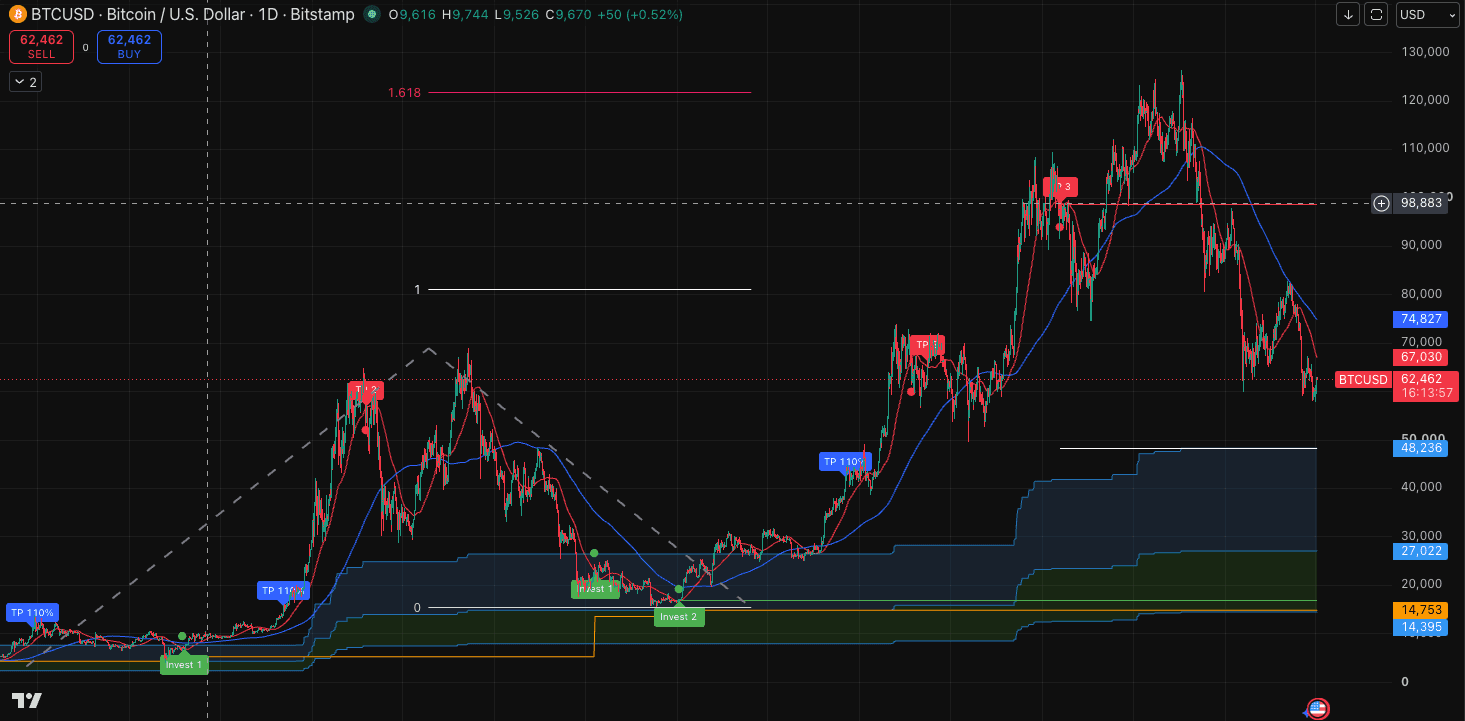Click the red 62,462 SELL button
The height and width of the screenshot is (721, 1465).
[x=41, y=46]
